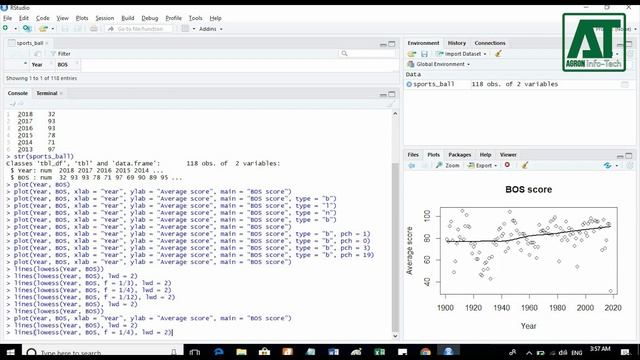
Task: Maximize the Console pane
Action: coord(392,94)
